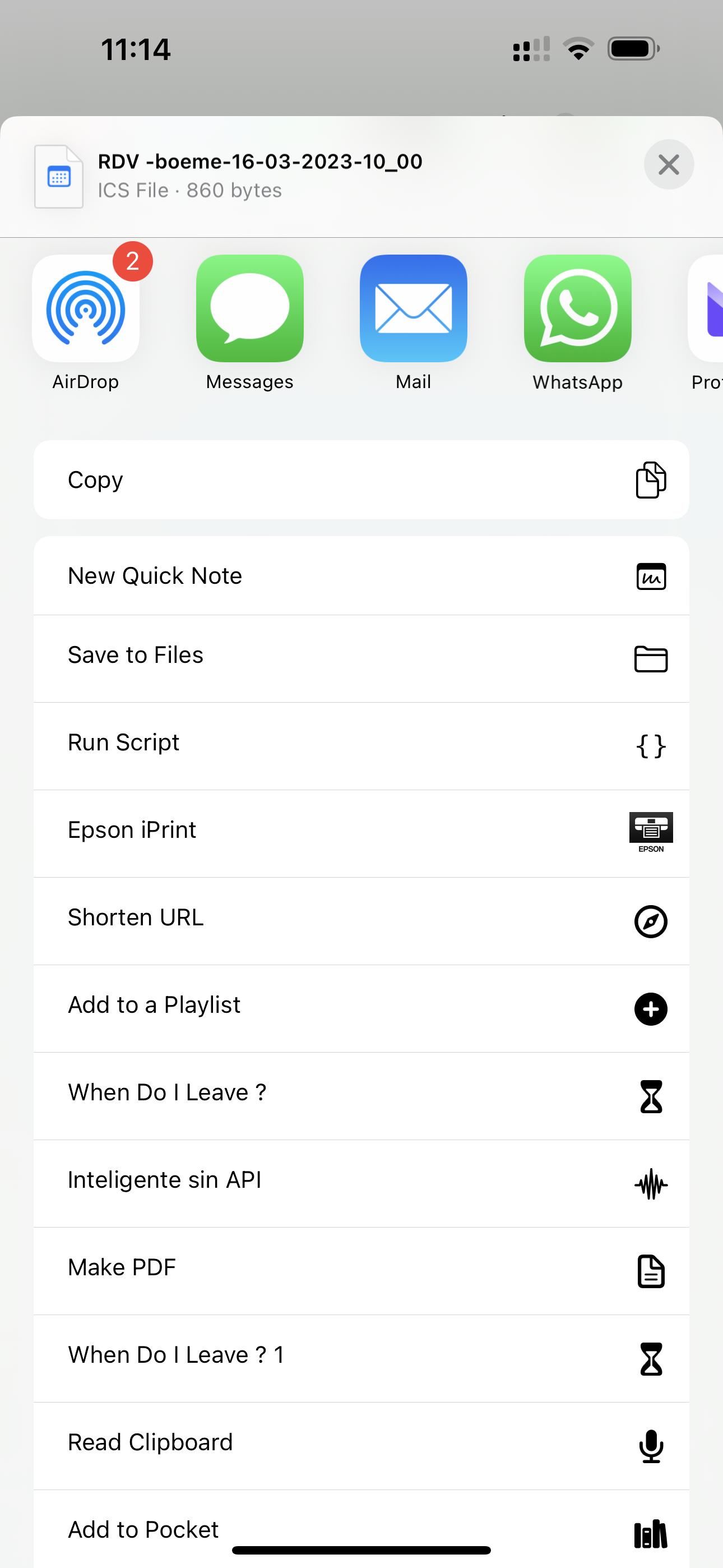This screenshot has width=723, height=1568.
Task: Select Save to Files option
Action: point(361,656)
